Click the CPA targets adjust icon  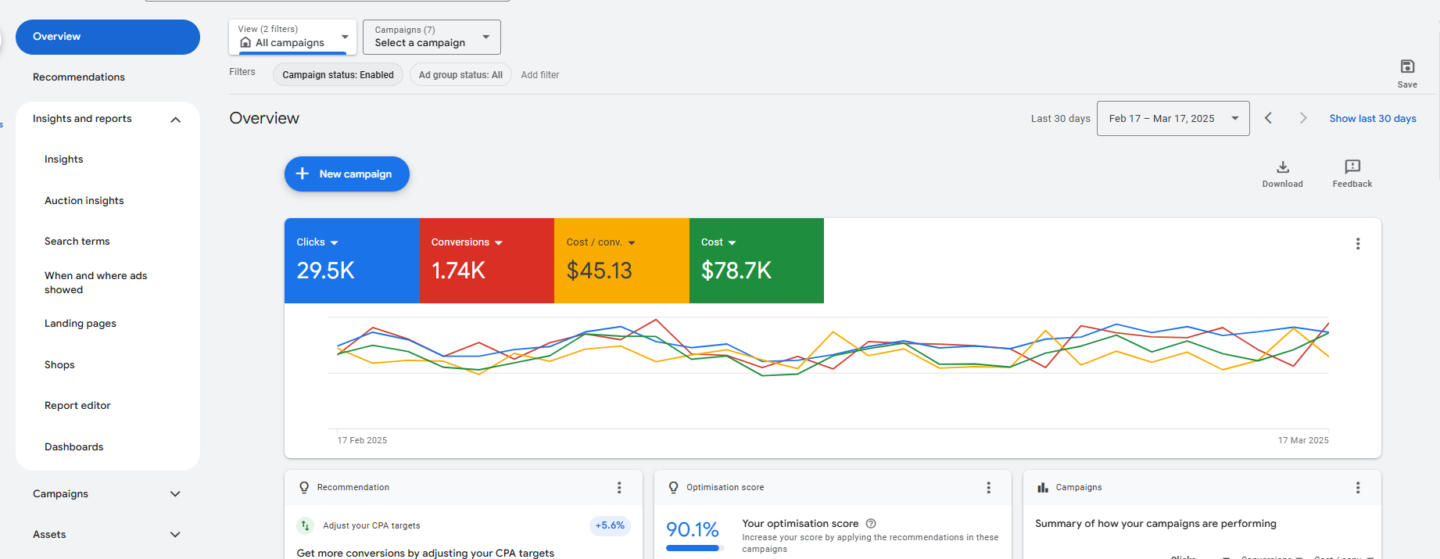(x=305, y=526)
